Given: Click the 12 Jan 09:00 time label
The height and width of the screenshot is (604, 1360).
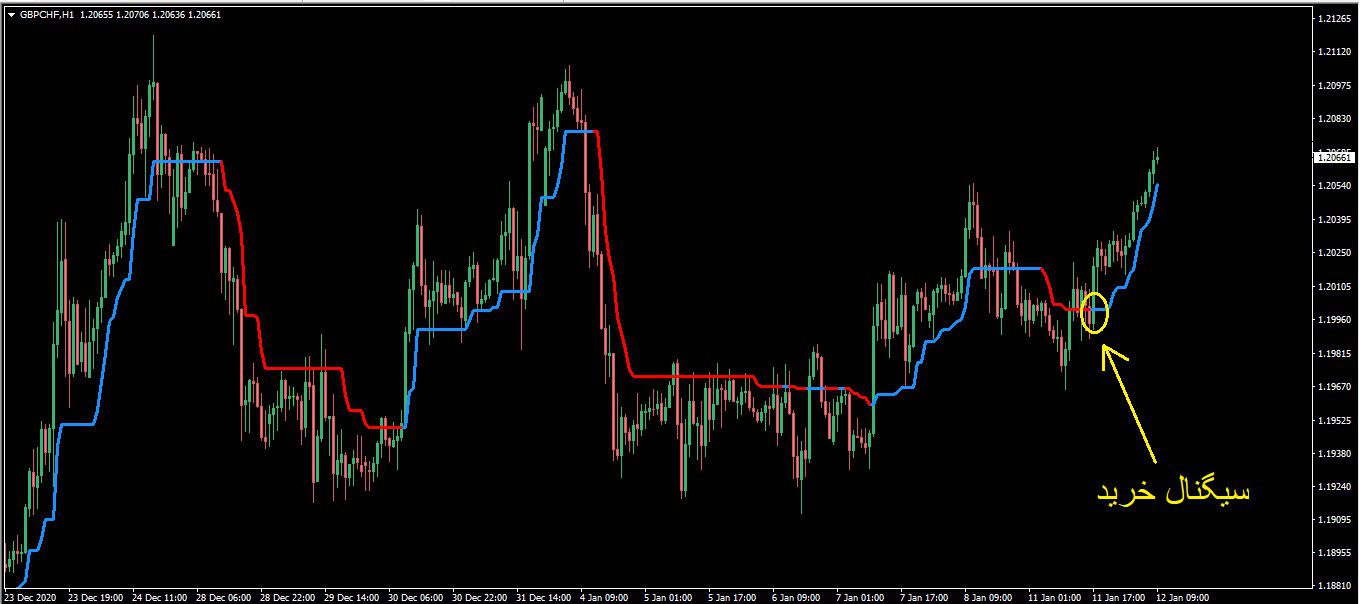Looking at the screenshot, I should 1183,598.
